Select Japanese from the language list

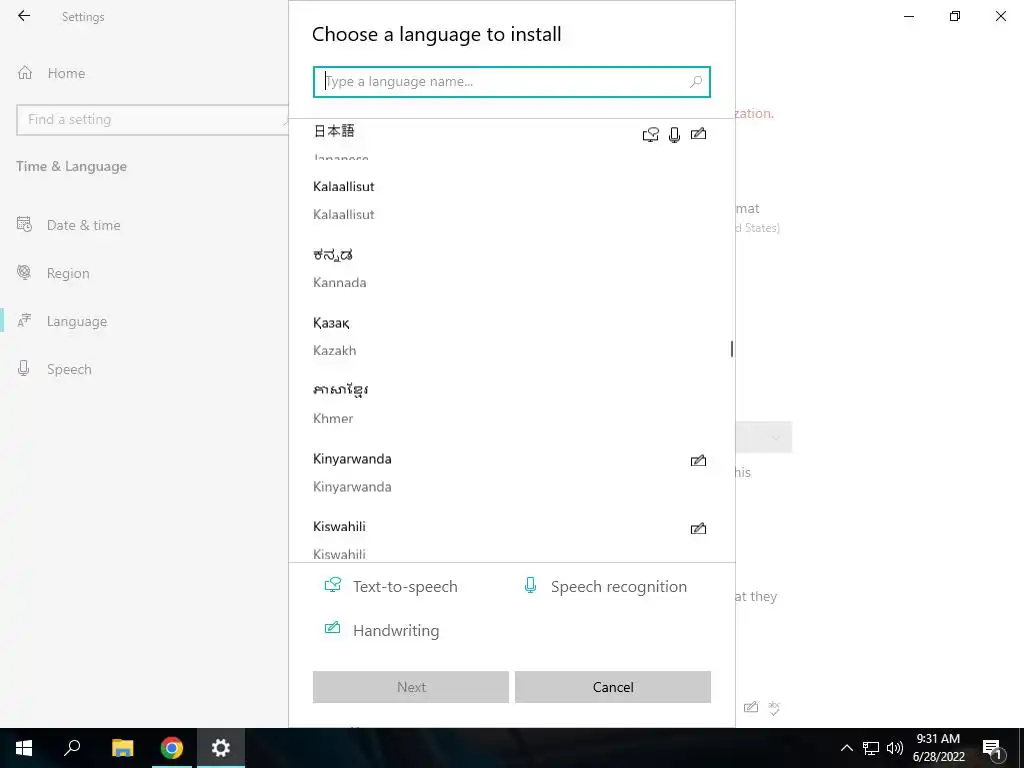tap(511, 140)
